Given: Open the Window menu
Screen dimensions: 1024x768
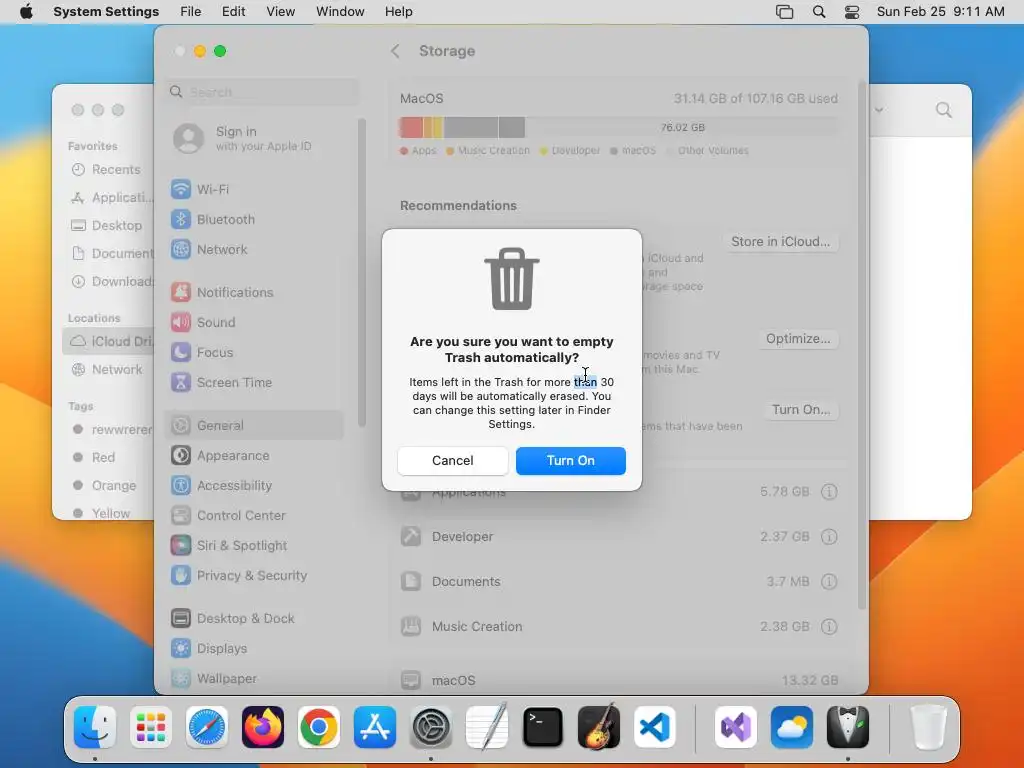Looking at the screenshot, I should [x=340, y=12].
